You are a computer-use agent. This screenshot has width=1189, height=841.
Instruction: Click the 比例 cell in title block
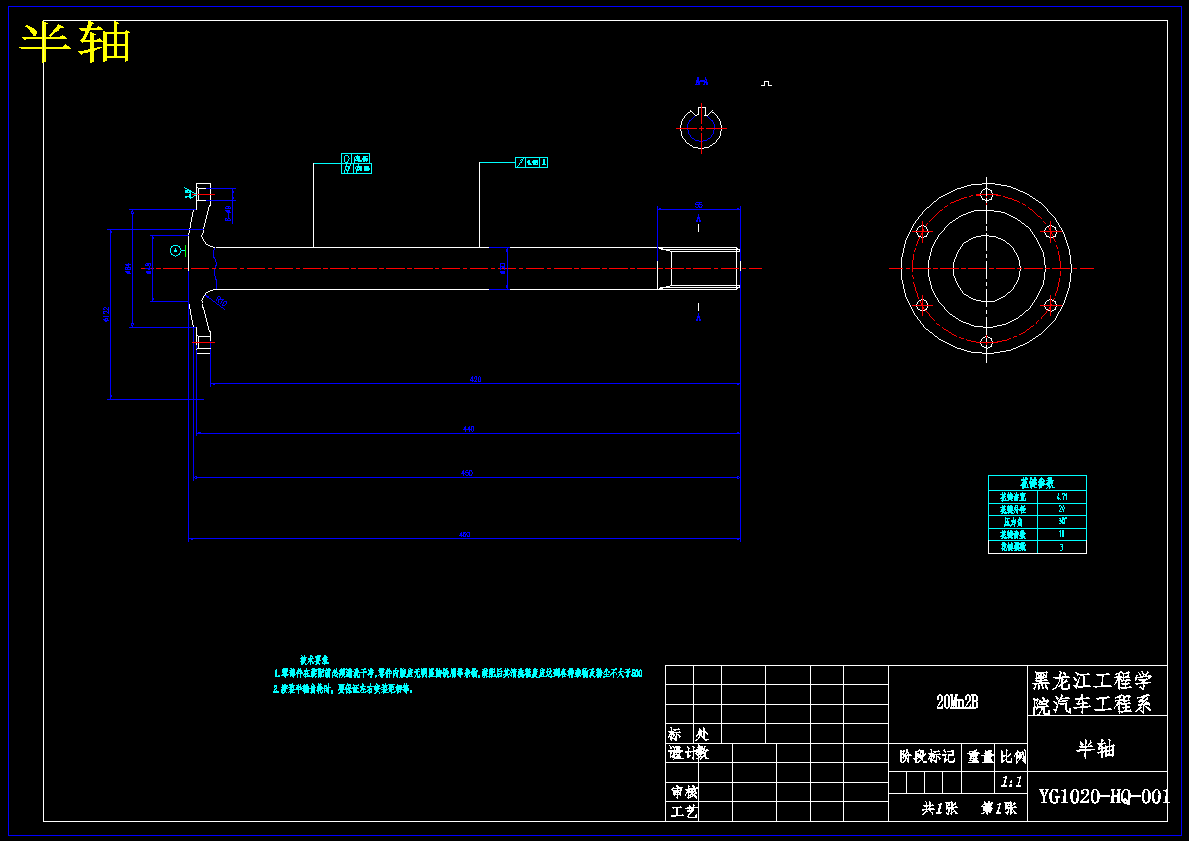tap(1012, 756)
